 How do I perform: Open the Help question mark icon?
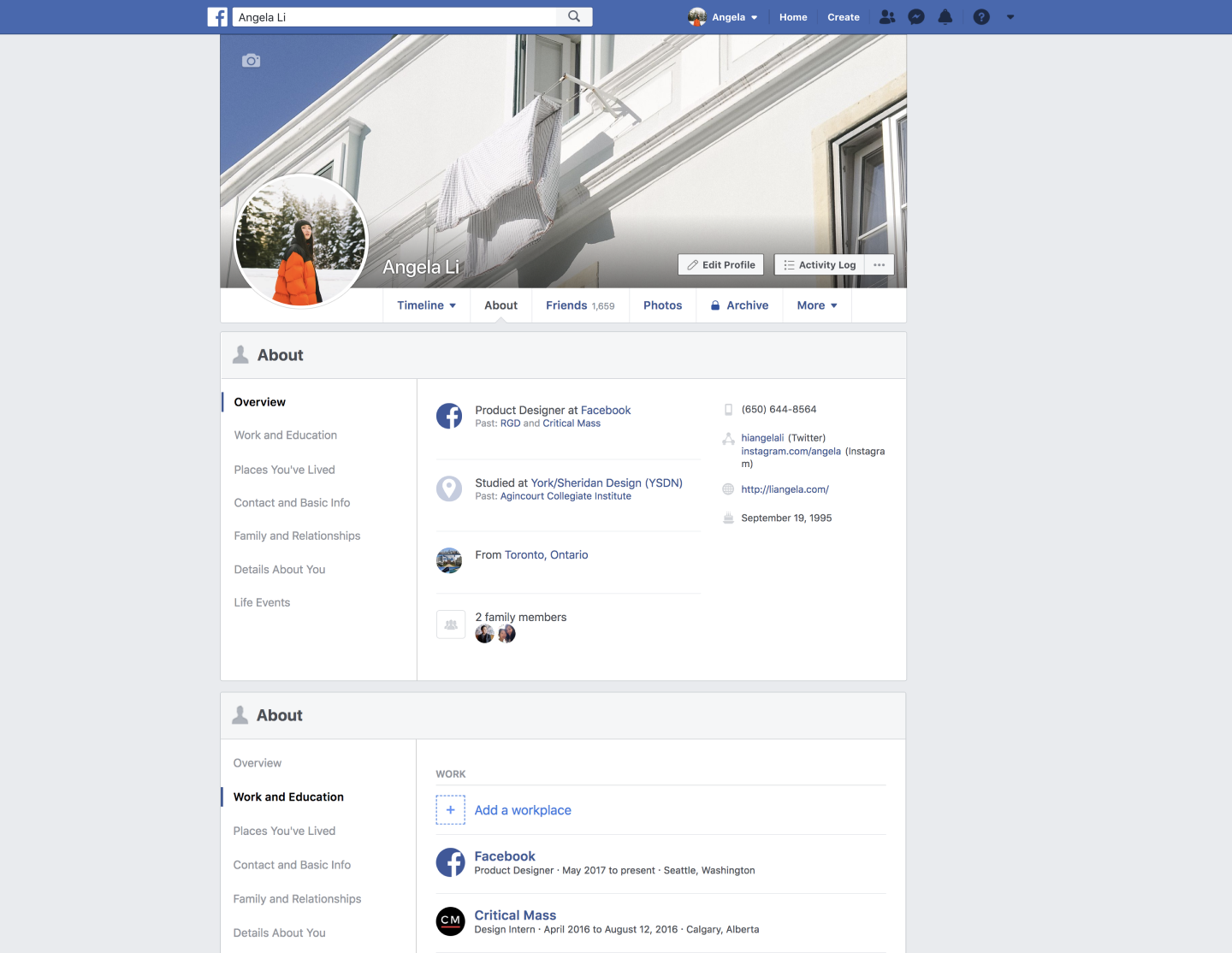[x=981, y=17]
